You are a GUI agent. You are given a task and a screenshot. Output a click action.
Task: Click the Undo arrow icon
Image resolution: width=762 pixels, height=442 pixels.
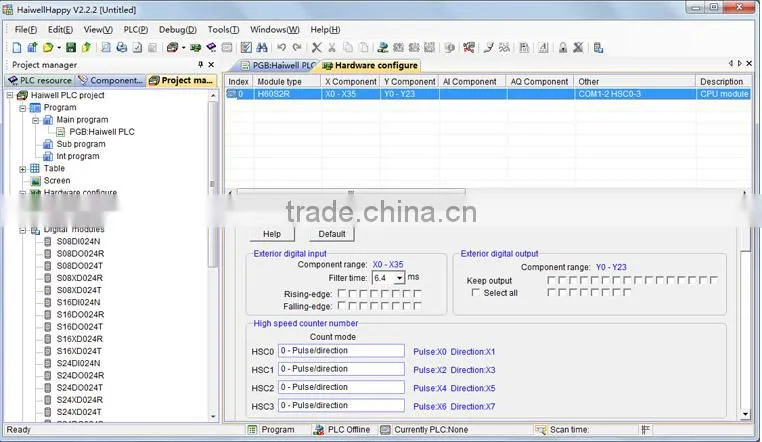tap(281, 48)
